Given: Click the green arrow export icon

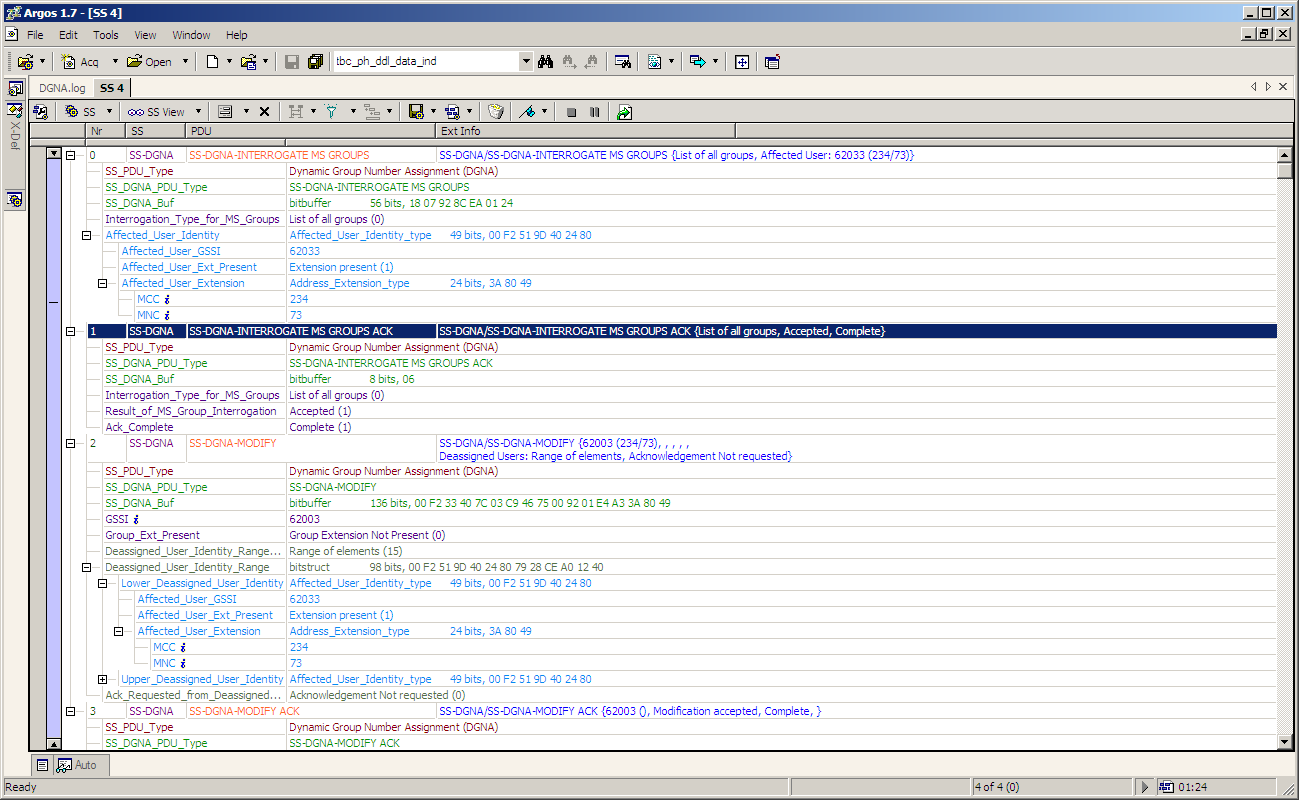Looking at the screenshot, I should click(624, 112).
